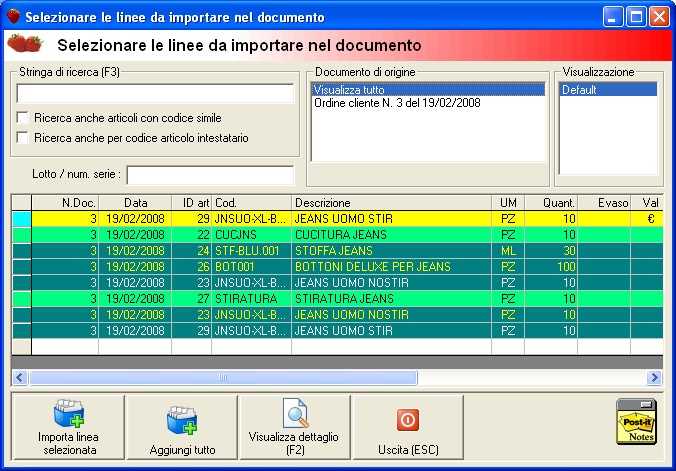Select Default in Visualizzazione list
Viewport: 676px width, 471px height.
tap(608, 90)
